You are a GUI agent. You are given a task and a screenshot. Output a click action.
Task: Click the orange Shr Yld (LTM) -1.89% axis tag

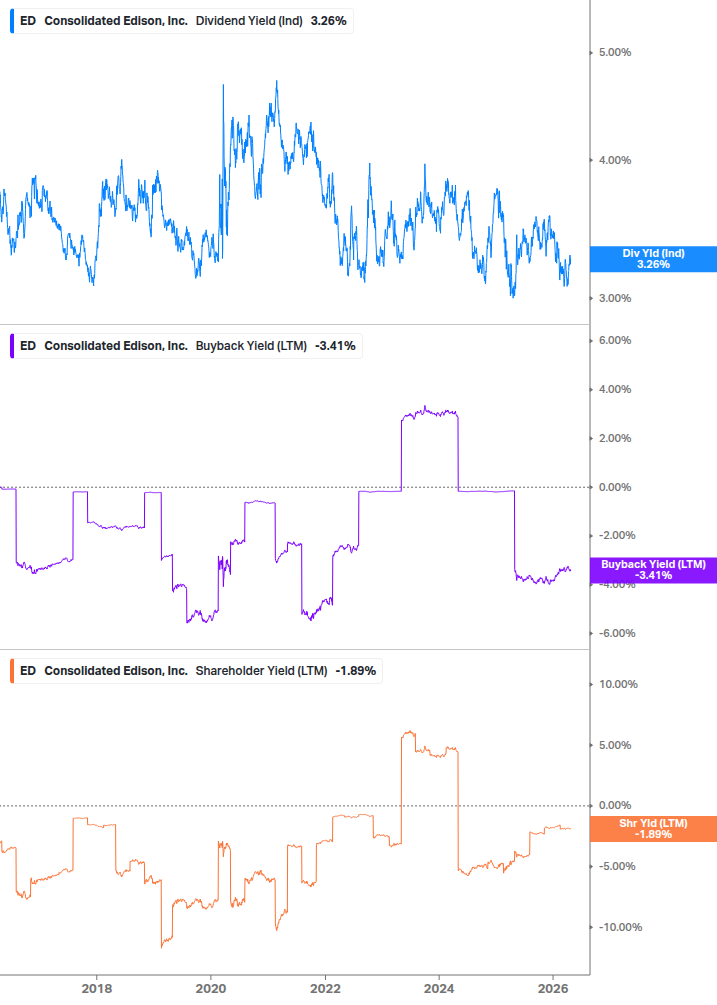tap(653, 829)
